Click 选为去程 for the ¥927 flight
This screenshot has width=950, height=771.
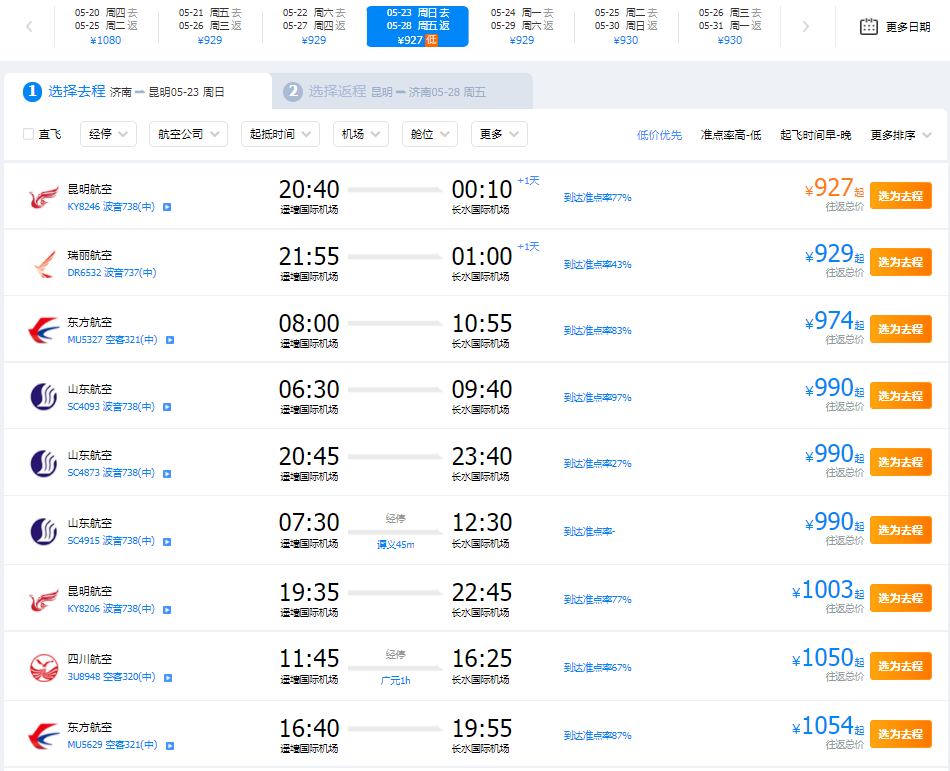pos(900,196)
